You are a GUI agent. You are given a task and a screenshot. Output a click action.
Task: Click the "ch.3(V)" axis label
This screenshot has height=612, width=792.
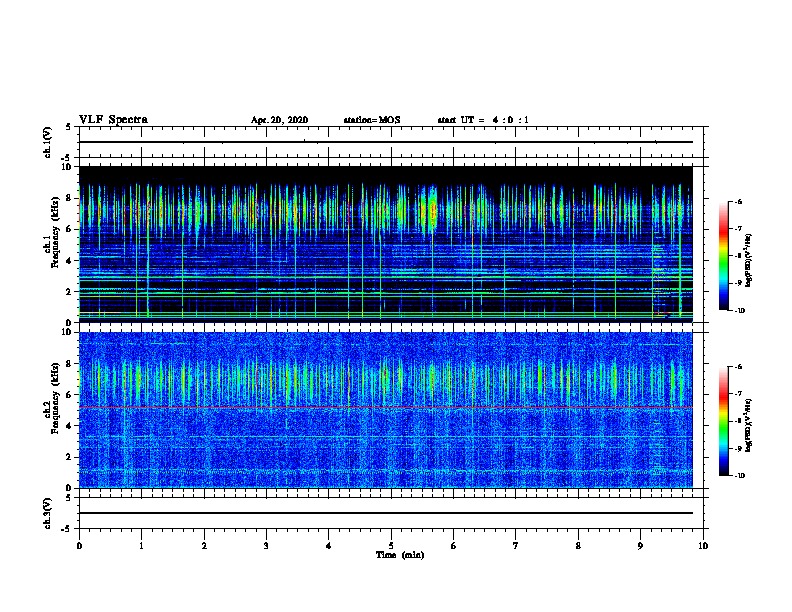(48, 513)
